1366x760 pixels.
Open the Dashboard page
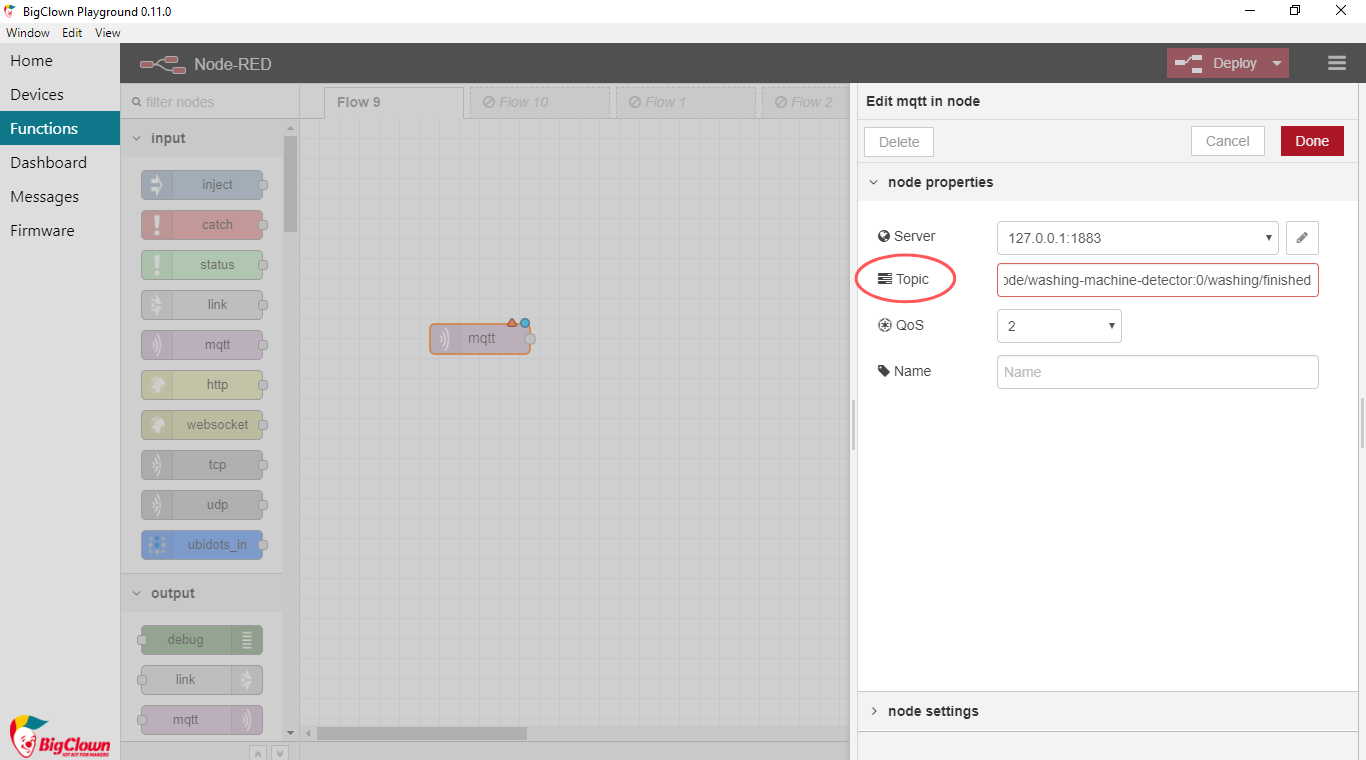(x=60, y=163)
